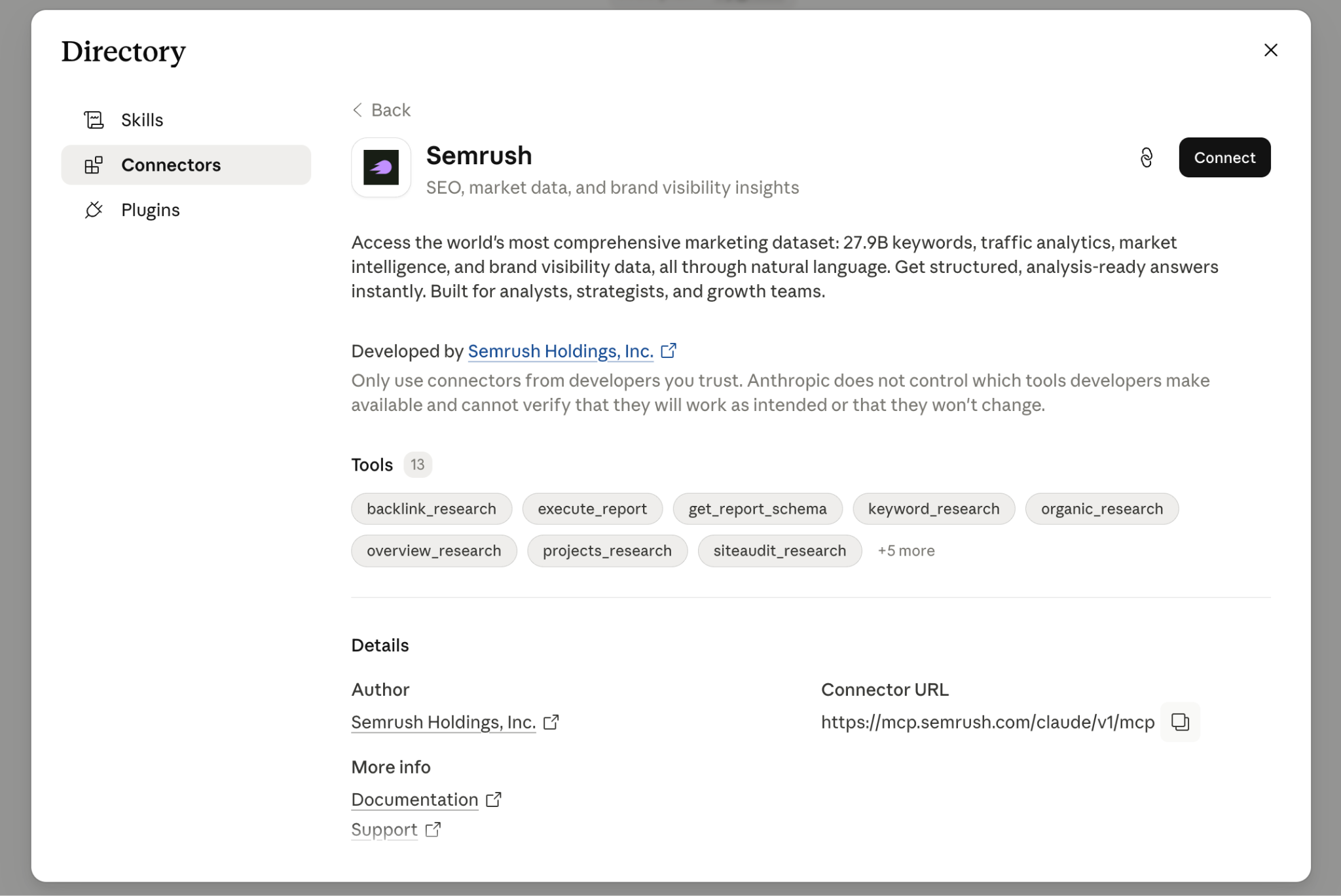Click the Skills scroll icon
The image size is (1341, 896).
point(94,120)
